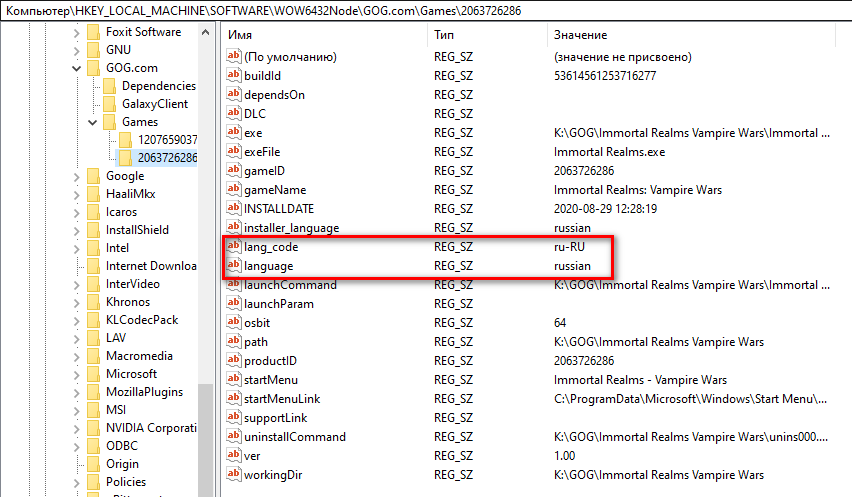
Task: Select the Icaros key
Action: coord(121,212)
